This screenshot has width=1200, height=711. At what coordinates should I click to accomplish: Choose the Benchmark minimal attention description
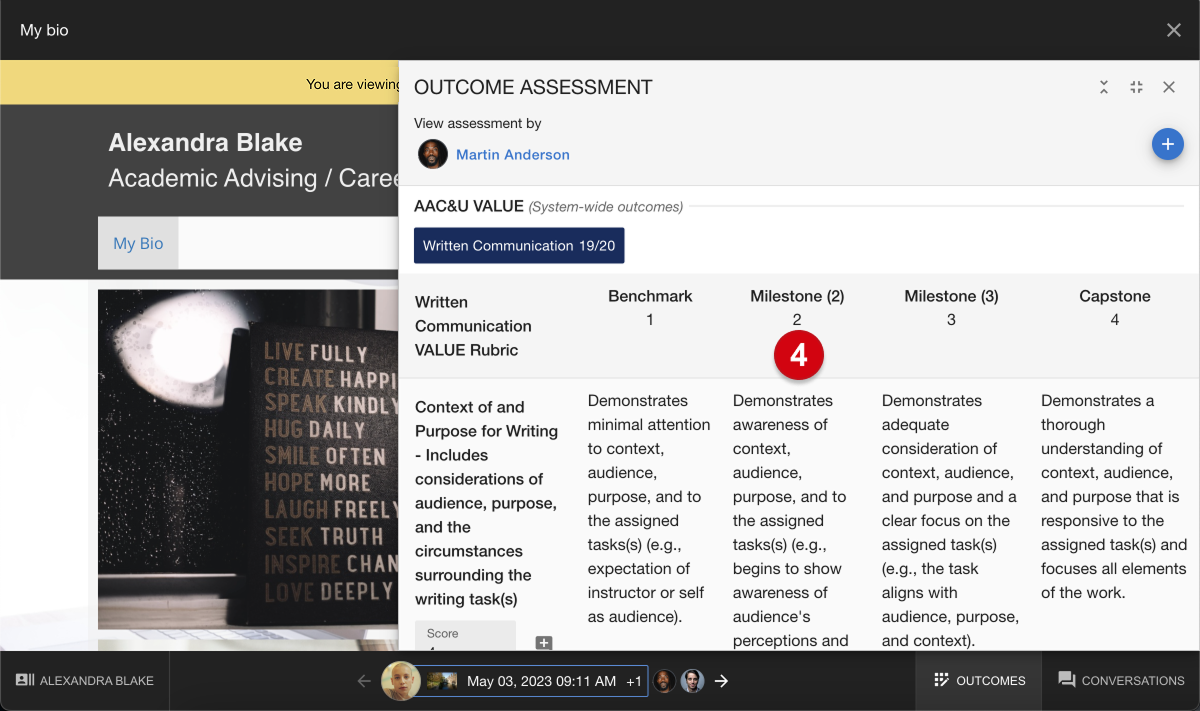(x=650, y=509)
